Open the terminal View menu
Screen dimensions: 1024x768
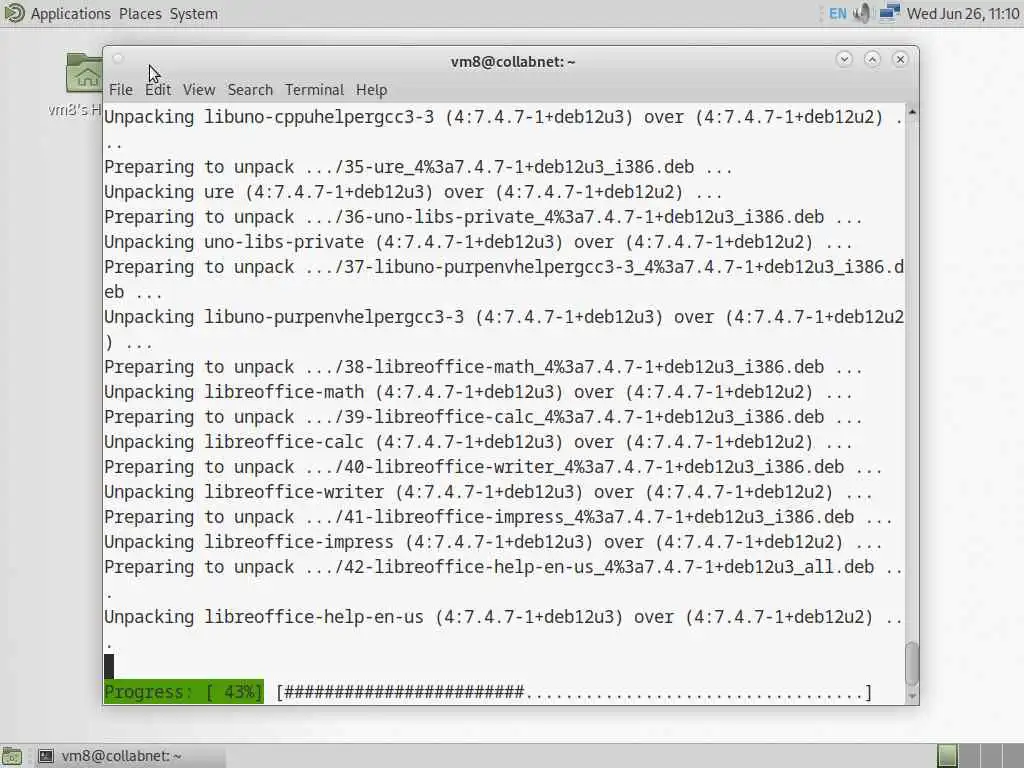[x=199, y=89]
